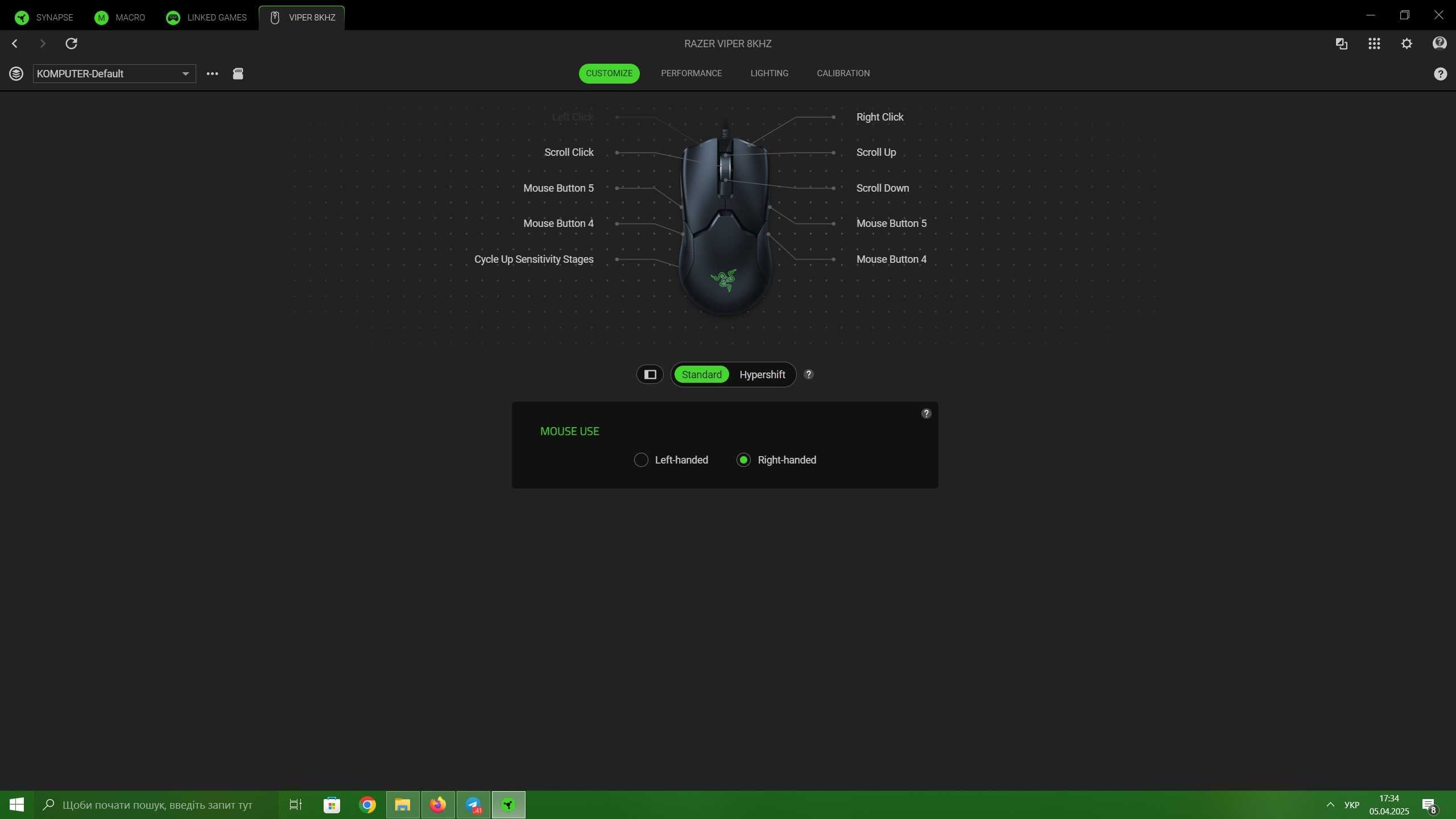Open Task View on the taskbar
Viewport: 1456px width, 819px height.
click(x=296, y=805)
